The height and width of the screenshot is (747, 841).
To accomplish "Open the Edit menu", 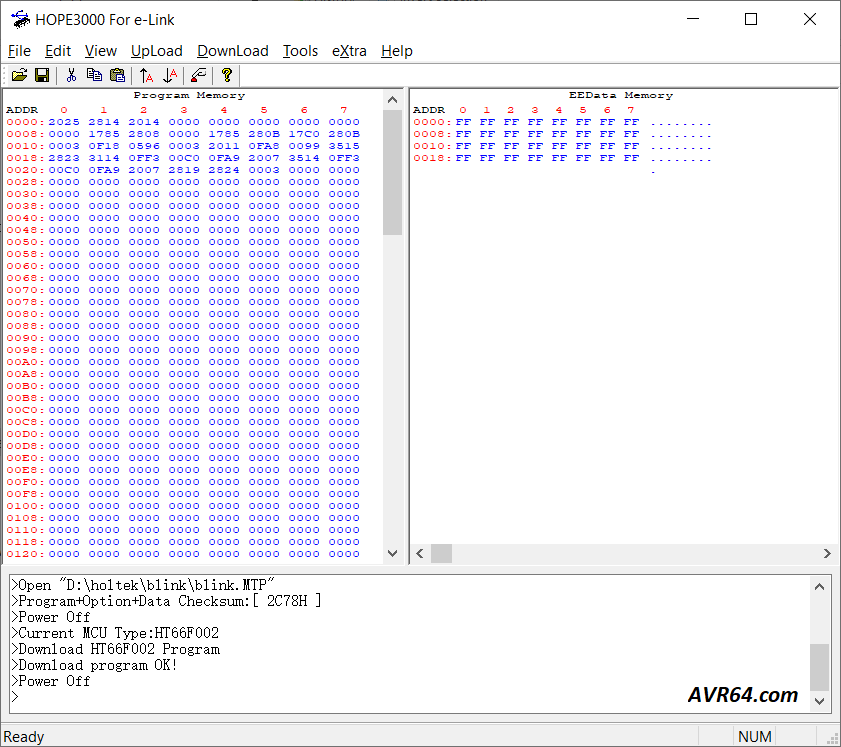I will (58, 51).
